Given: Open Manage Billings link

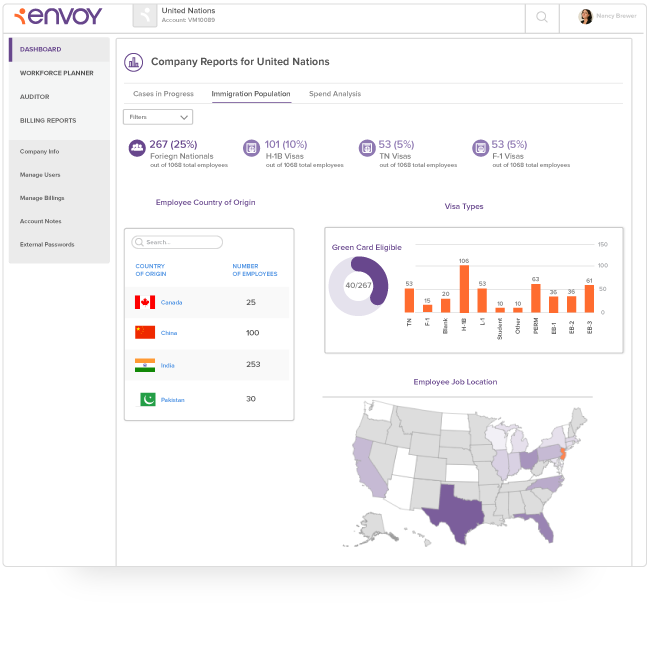Looking at the screenshot, I should pos(42,198).
